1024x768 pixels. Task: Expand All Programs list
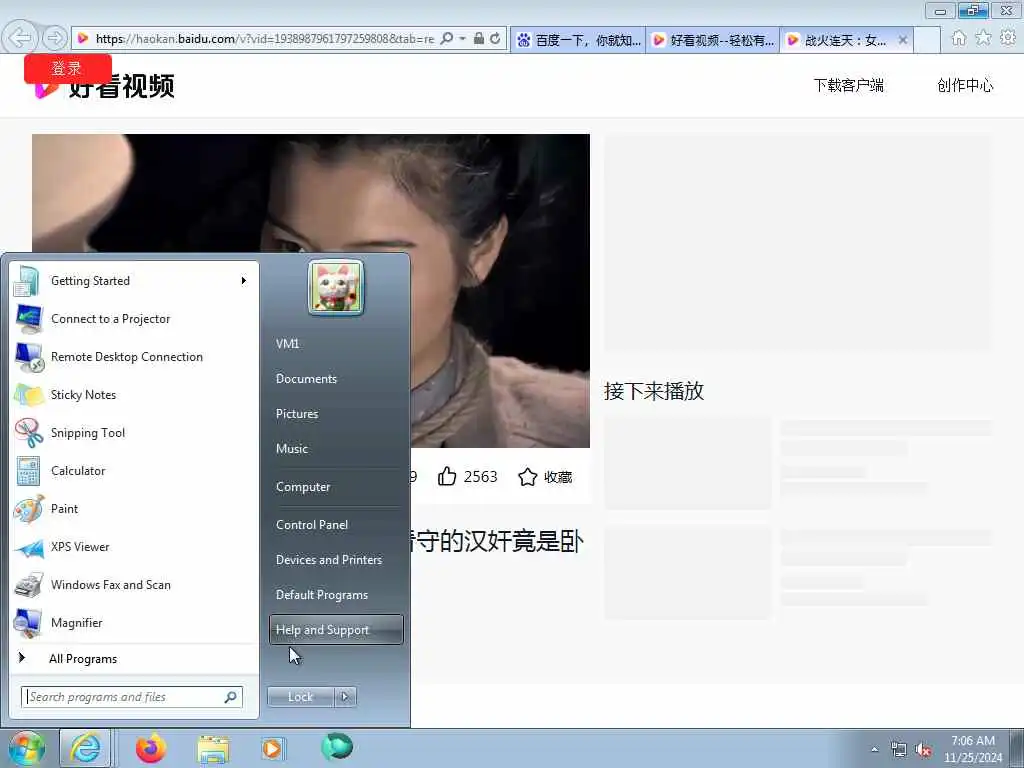(x=134, y=658)
